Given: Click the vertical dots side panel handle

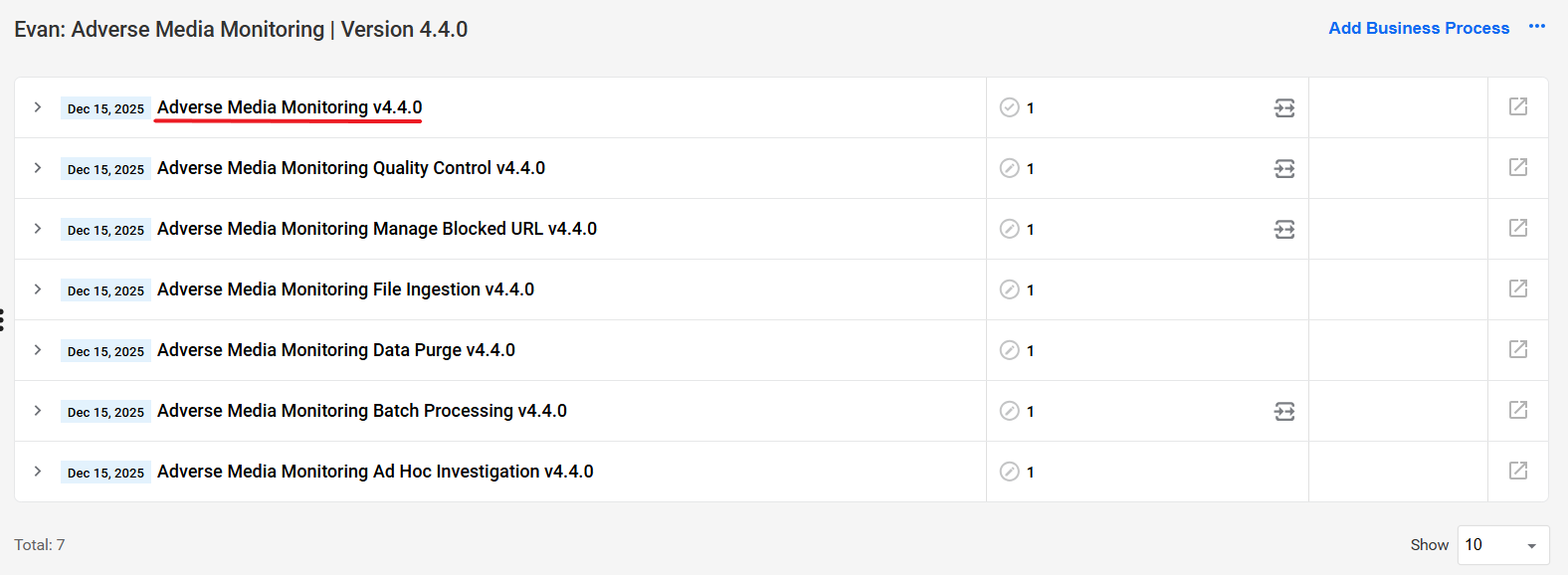Looking at the screenshot, I should (2, 319).
